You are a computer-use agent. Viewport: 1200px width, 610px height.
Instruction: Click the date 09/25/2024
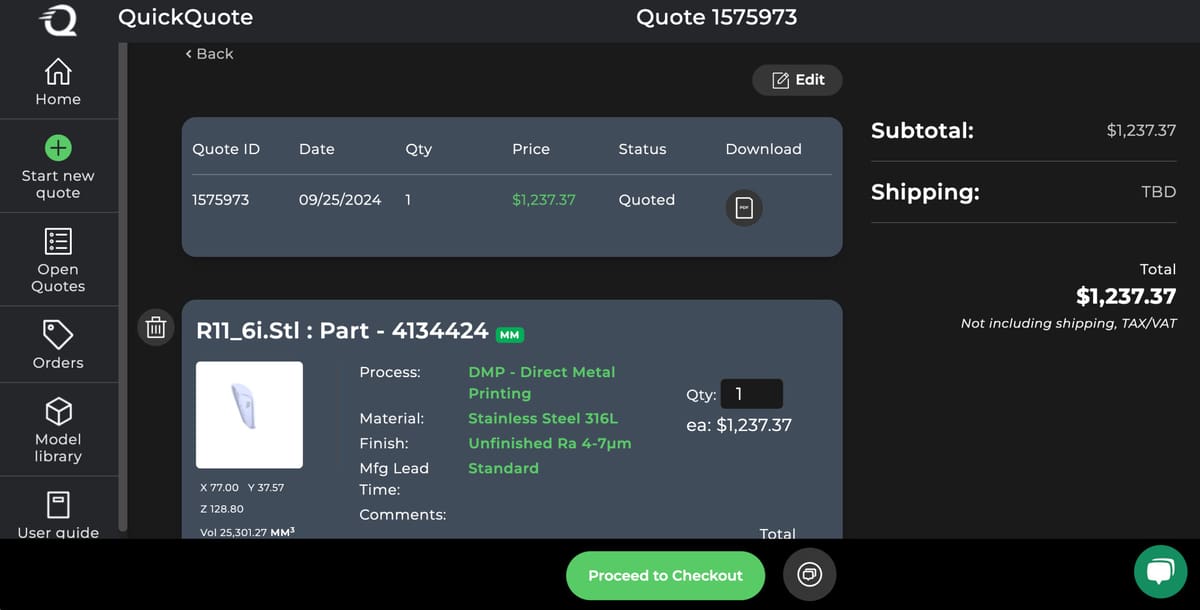tap(340, 200)
